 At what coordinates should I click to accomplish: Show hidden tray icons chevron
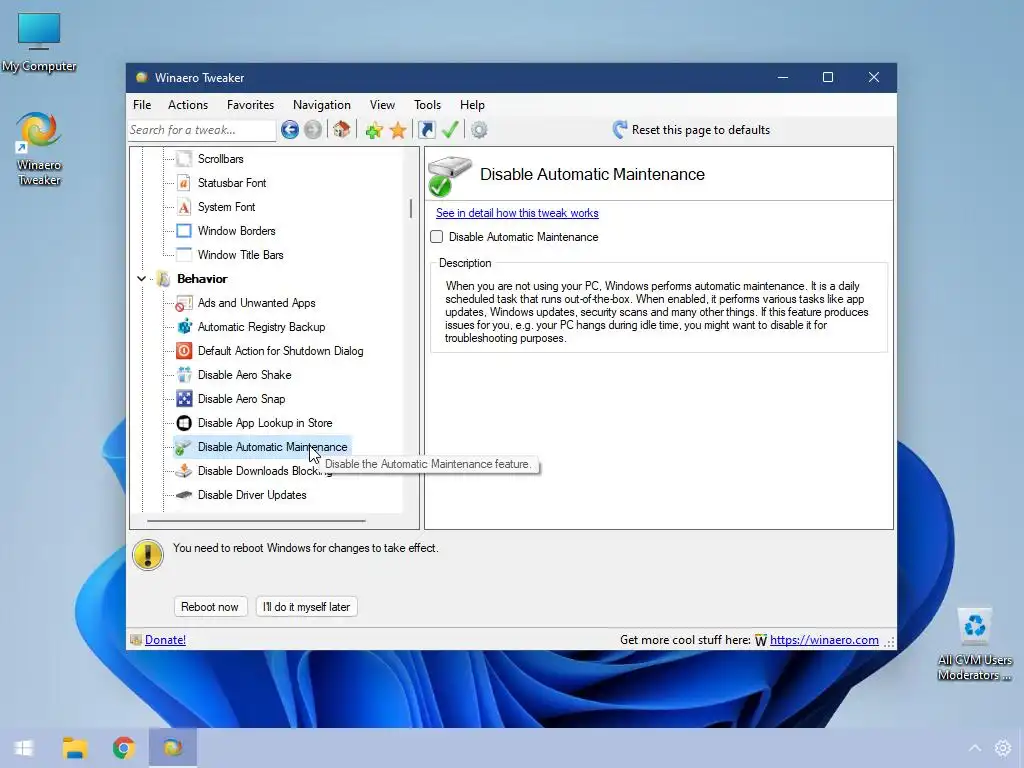tap(974, 748)
